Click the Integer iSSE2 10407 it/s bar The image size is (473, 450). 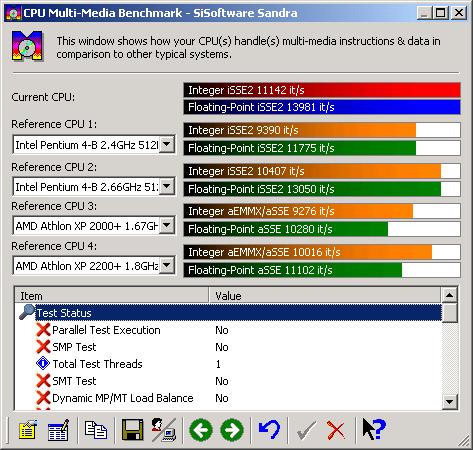click(x=322, y=171)
